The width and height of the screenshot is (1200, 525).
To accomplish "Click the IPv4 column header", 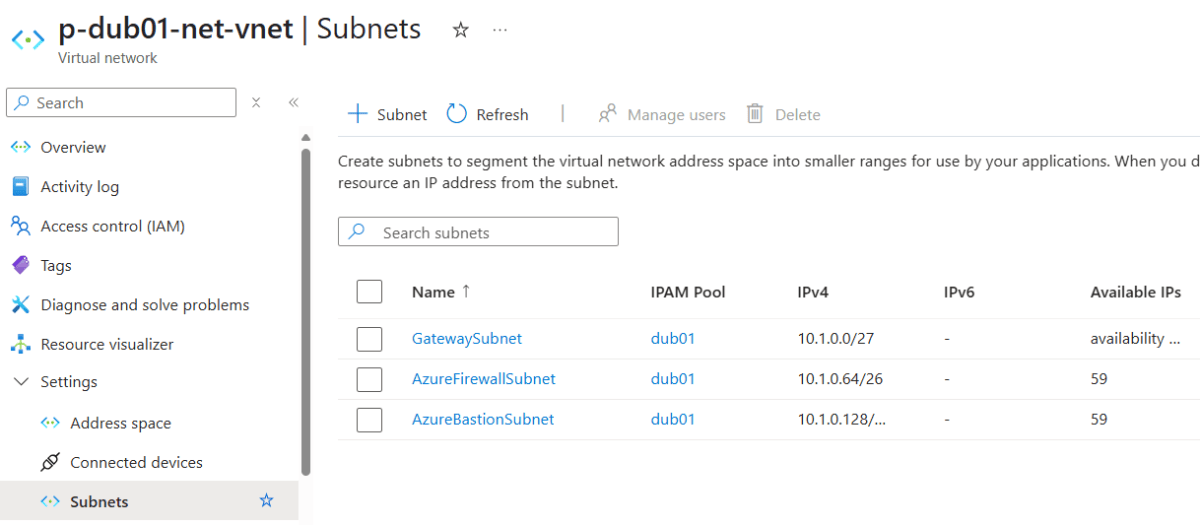I will (x=813, y=292).
